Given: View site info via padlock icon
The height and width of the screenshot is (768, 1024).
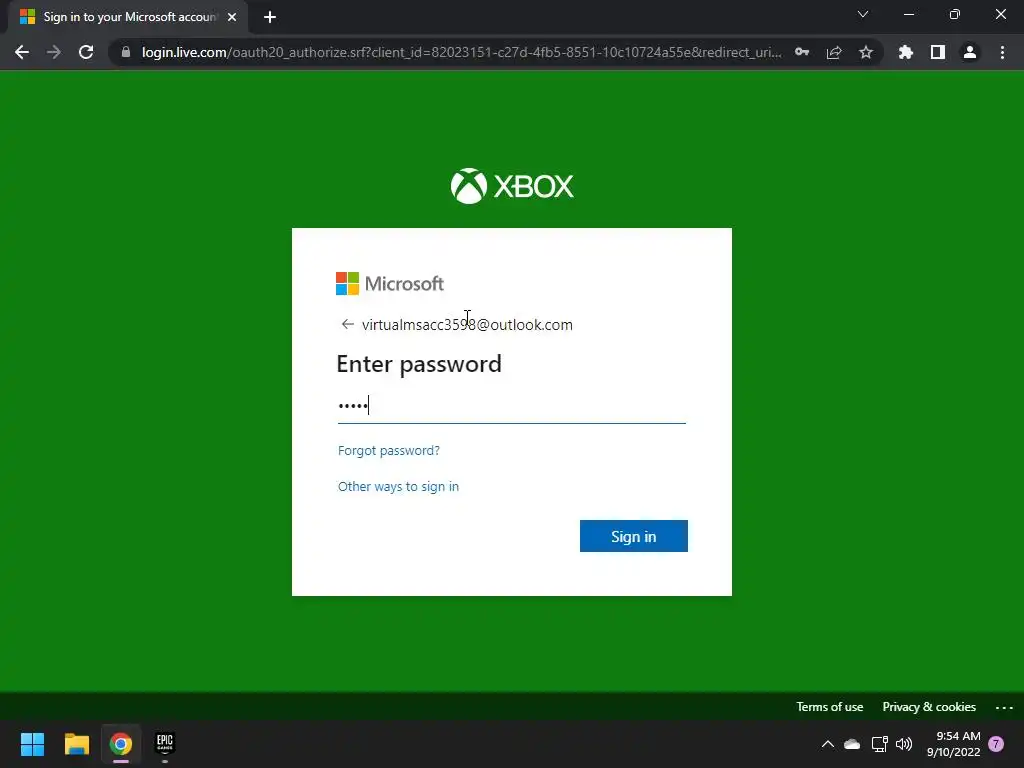Looking at the screenshot, I should [126, 52].
